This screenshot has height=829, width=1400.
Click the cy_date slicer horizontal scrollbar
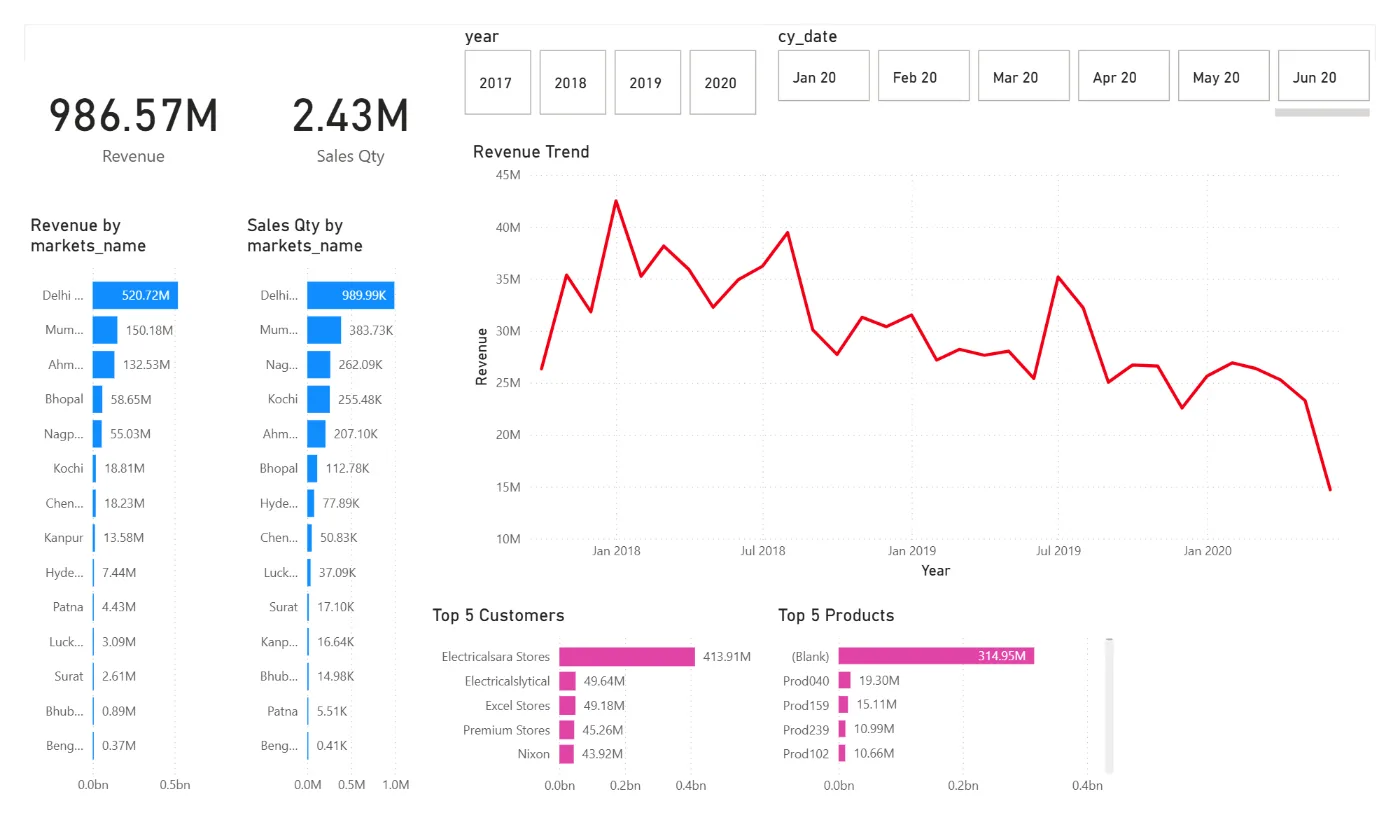pos(1322,113)
